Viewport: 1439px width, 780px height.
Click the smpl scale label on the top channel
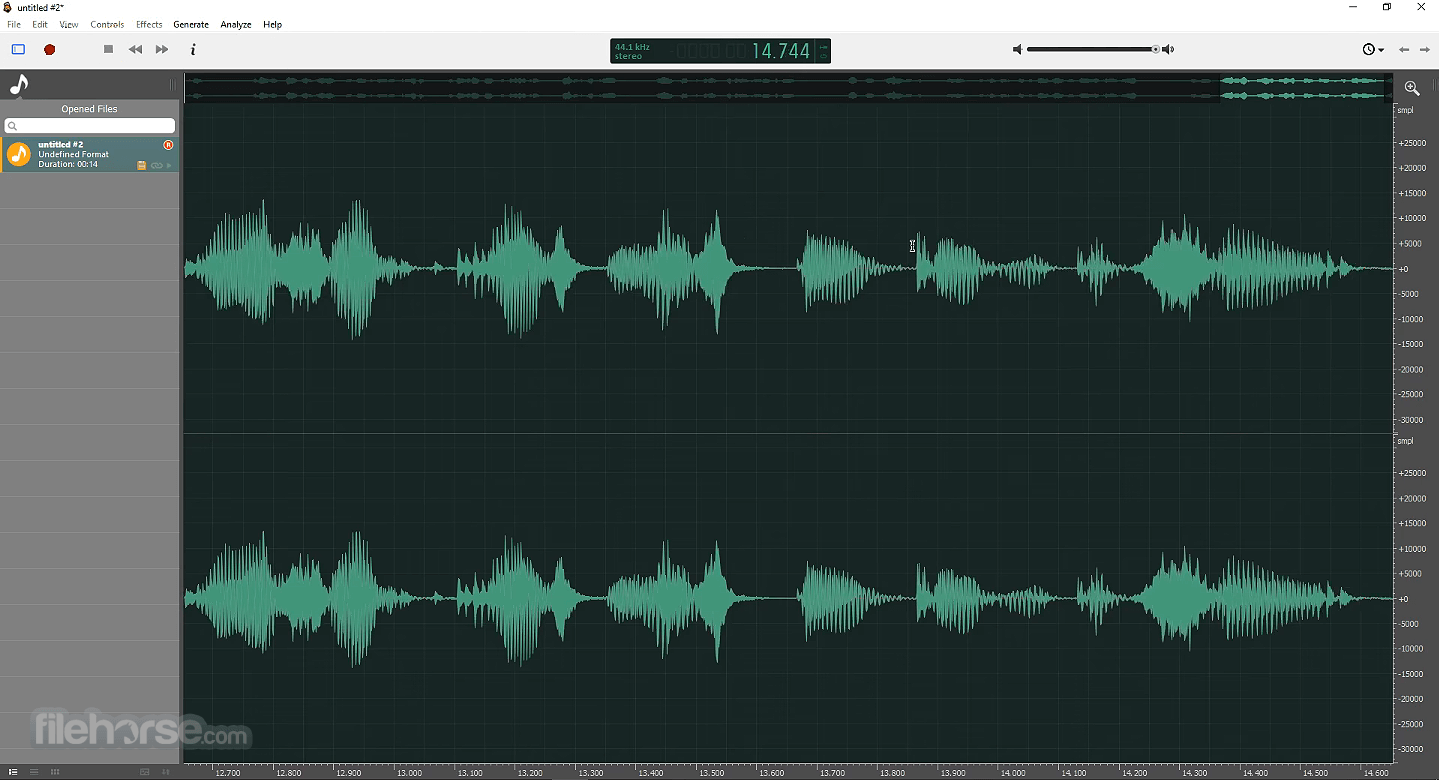tap(1406, 110)
